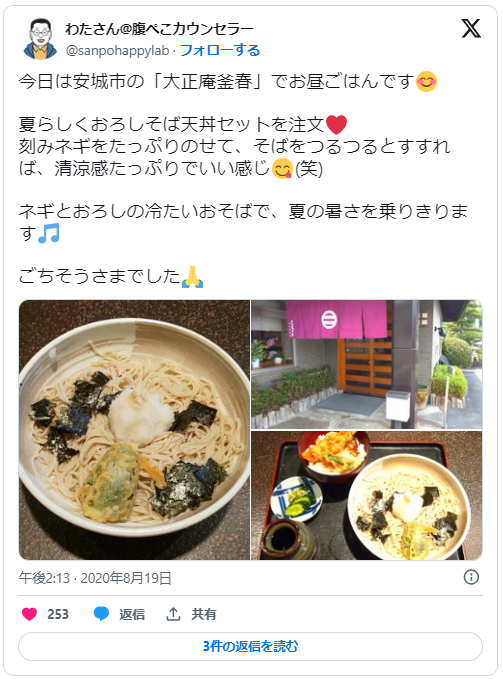Image resolution: width=503 pixels, height=679 pixels.
Task: Click the reply speech bubble icon
Action: (x=102, y=614)
